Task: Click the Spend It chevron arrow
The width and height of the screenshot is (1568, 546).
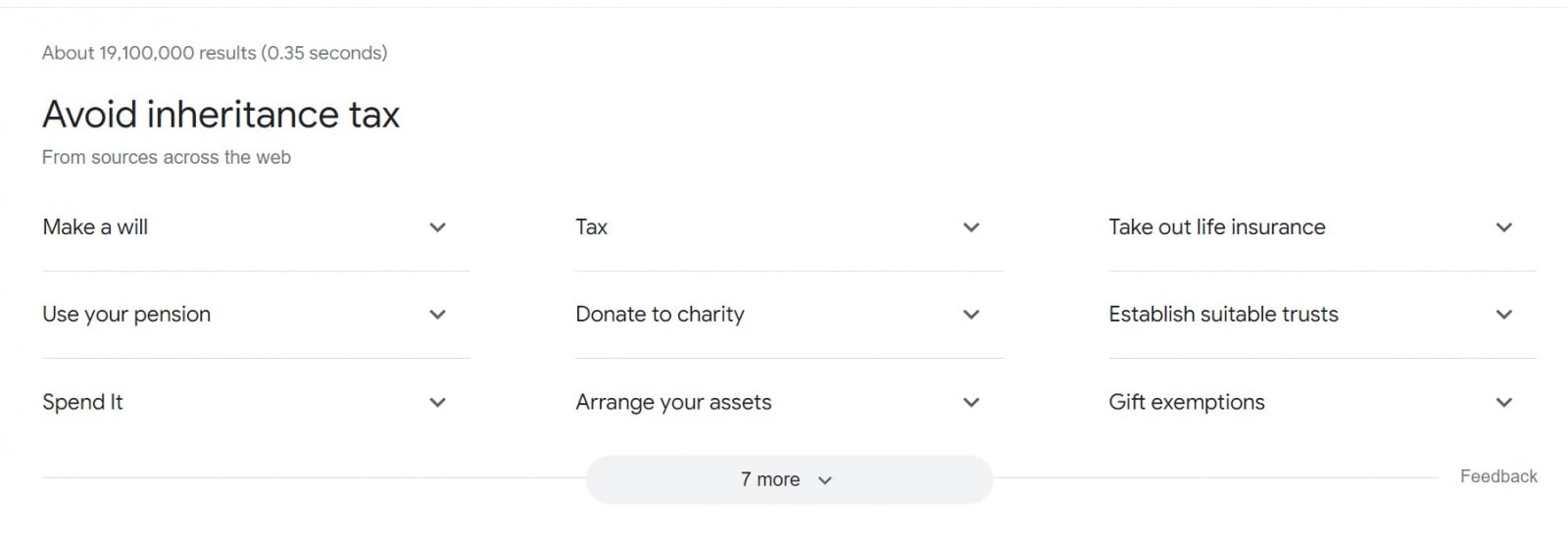Action: (438, 402)
